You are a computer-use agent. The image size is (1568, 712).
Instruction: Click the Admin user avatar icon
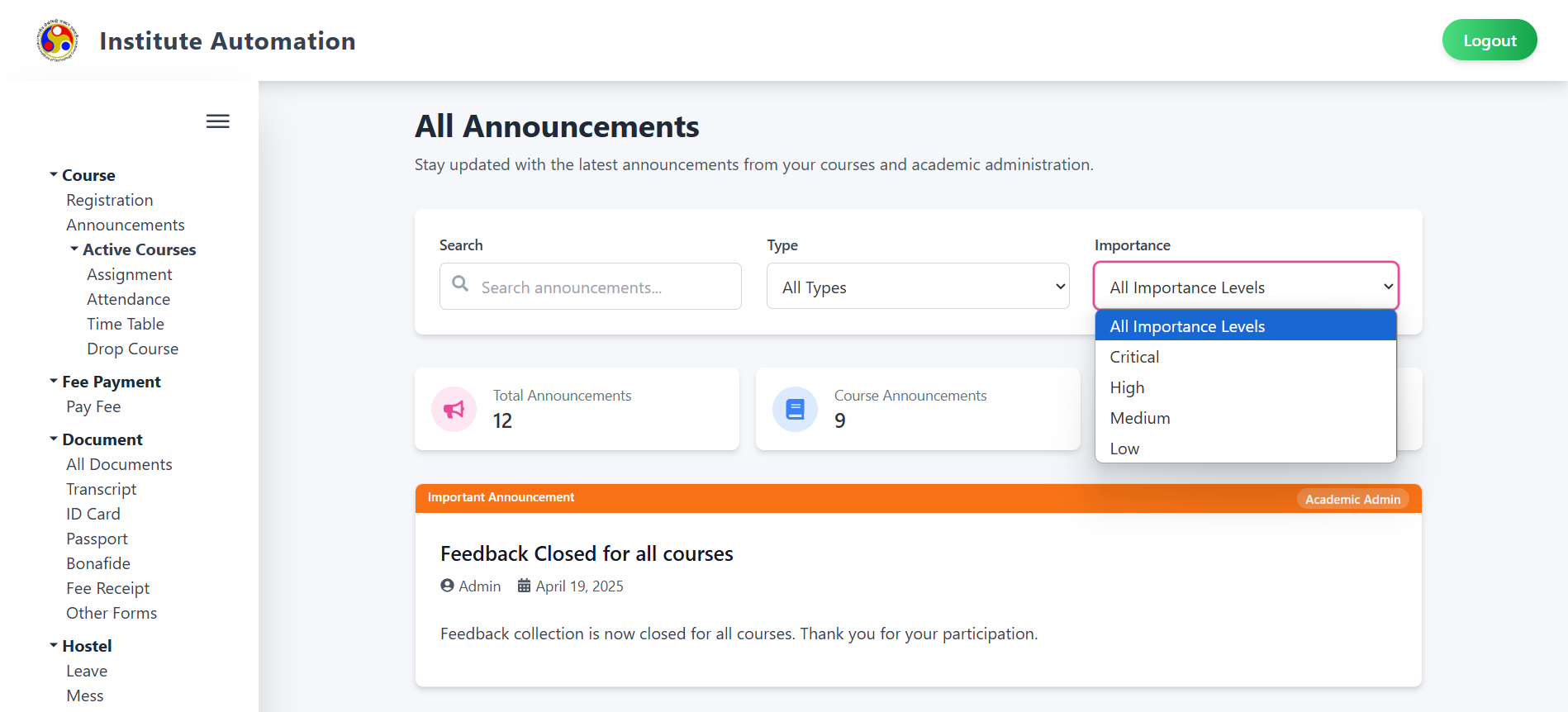[448, 586]
